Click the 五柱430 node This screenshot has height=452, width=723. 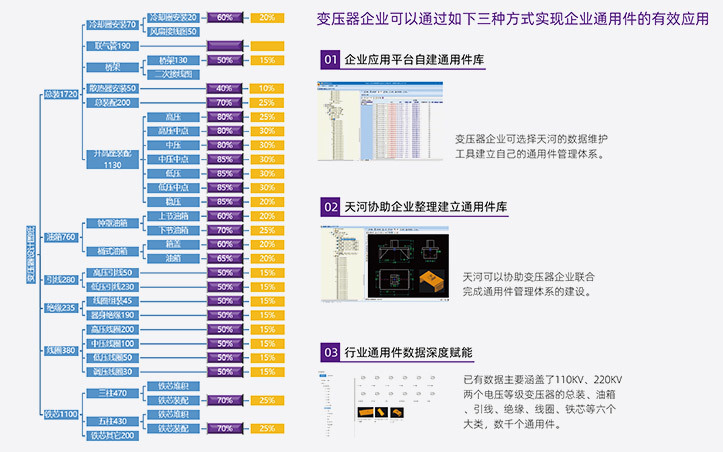point(113,422)
